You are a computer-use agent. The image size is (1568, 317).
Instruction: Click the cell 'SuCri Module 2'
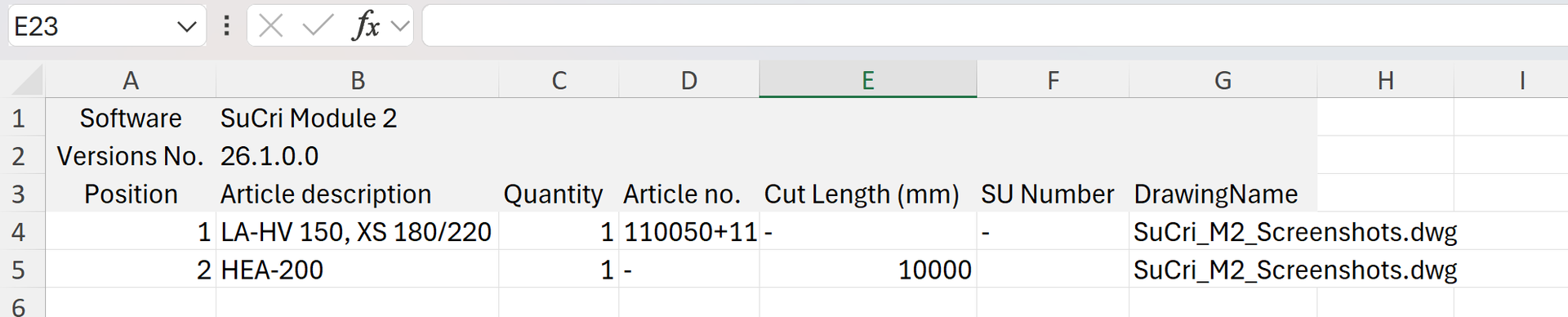[358, 118]
